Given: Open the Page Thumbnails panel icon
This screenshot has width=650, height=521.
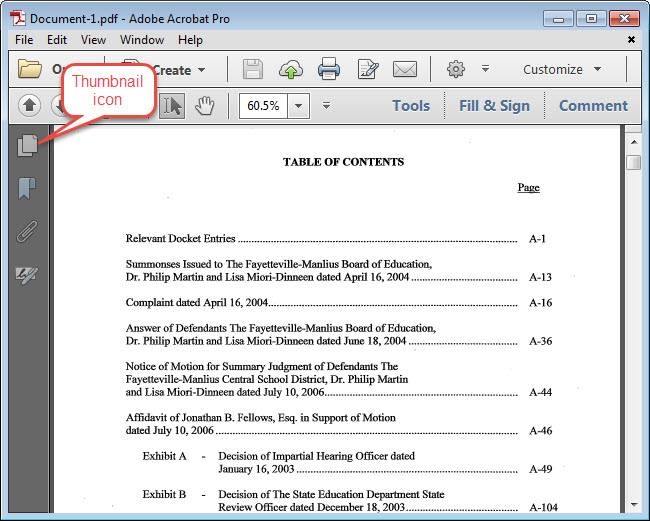Looking at the screenshot, I should point(27,145).
